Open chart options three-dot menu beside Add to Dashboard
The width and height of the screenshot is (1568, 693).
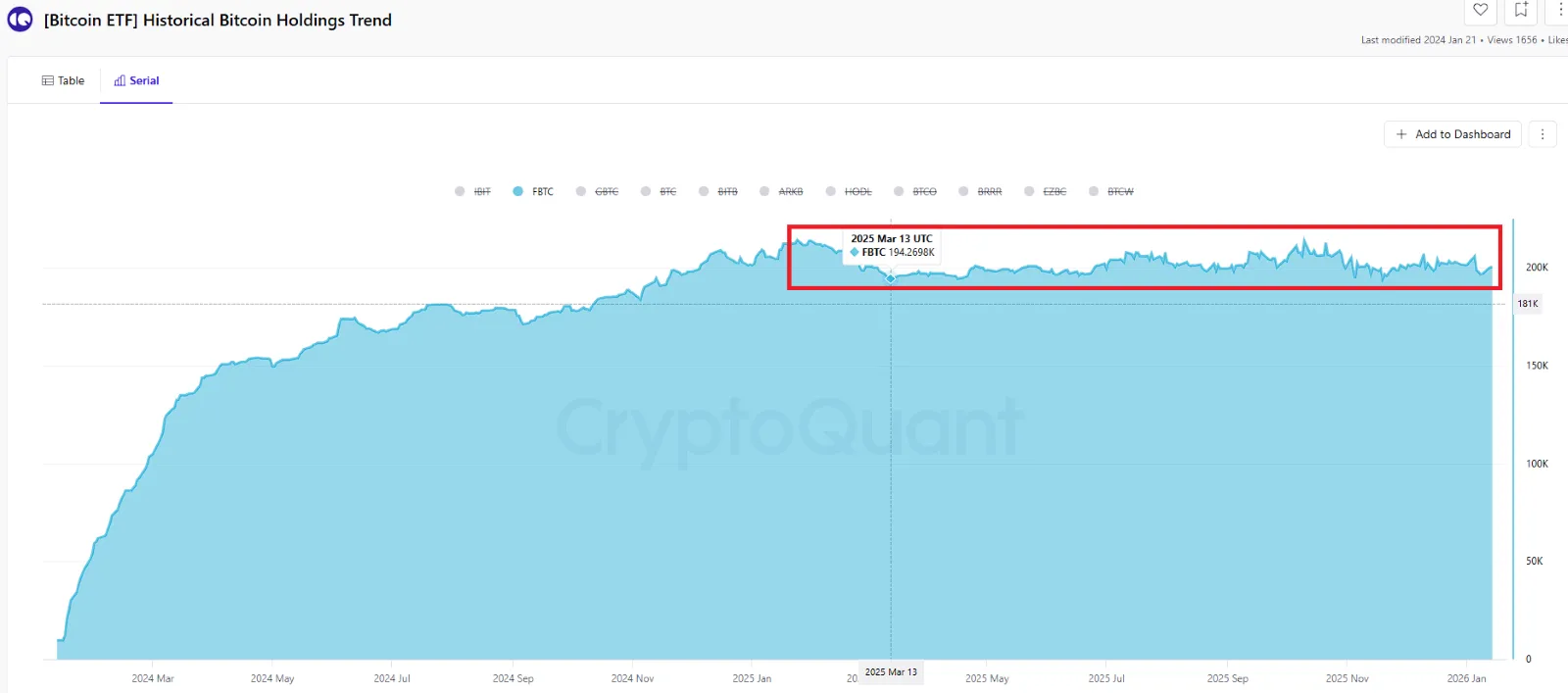pos(1543,134)
